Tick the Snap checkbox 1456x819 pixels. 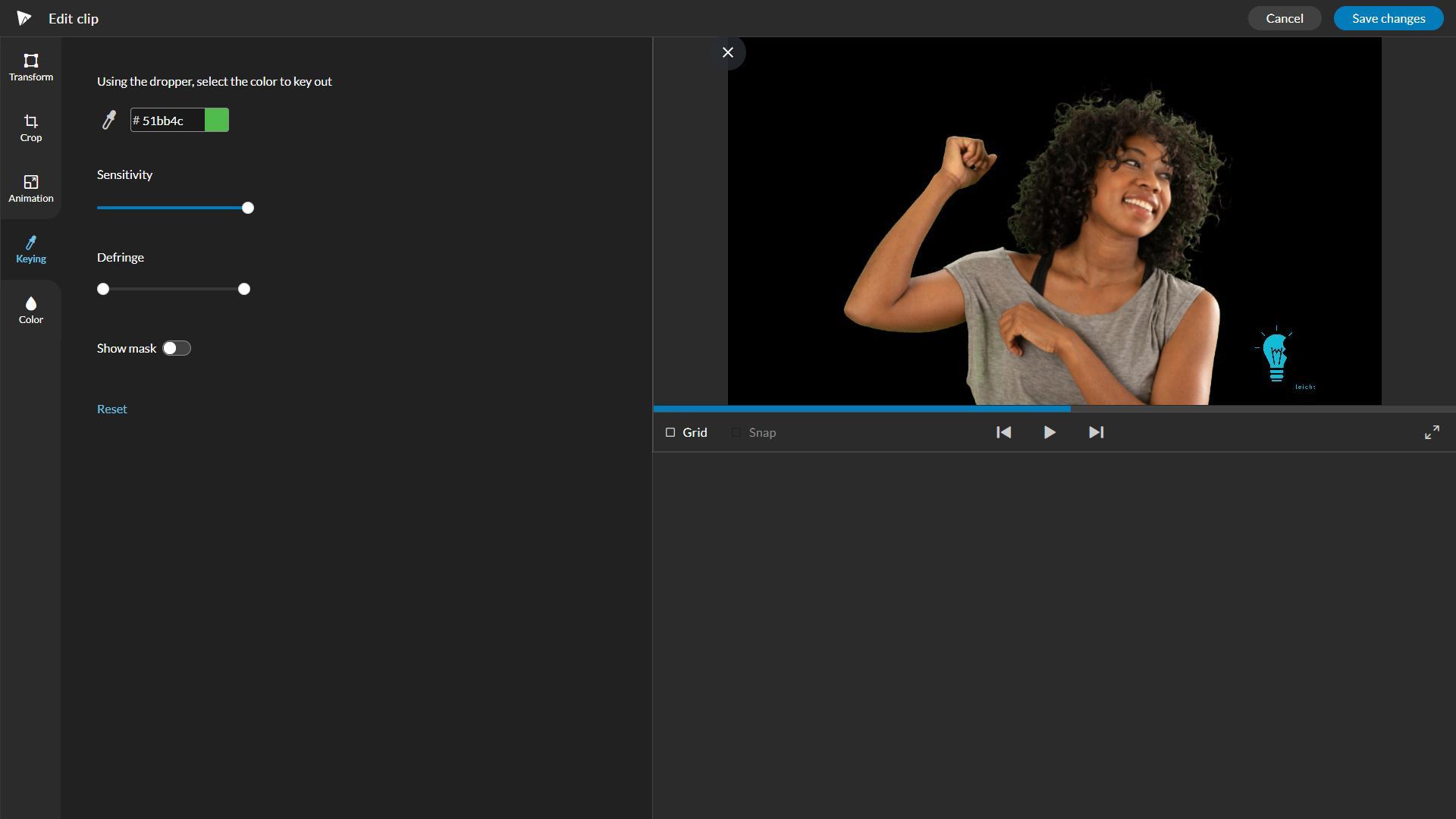pos(736,432)
